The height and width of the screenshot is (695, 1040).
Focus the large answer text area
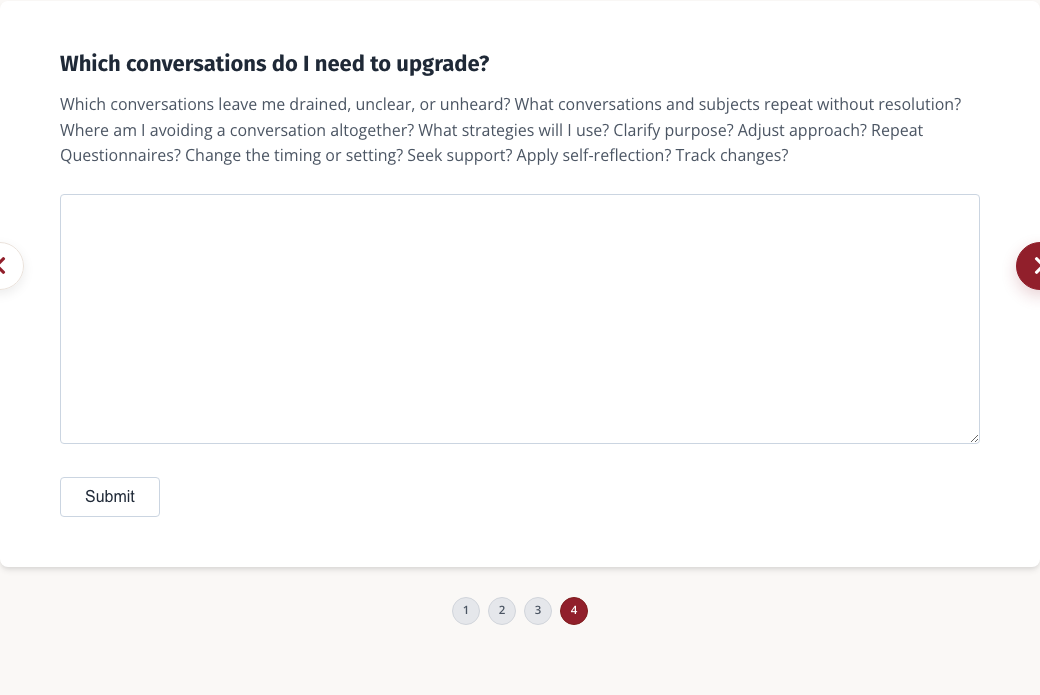(520, 319)
